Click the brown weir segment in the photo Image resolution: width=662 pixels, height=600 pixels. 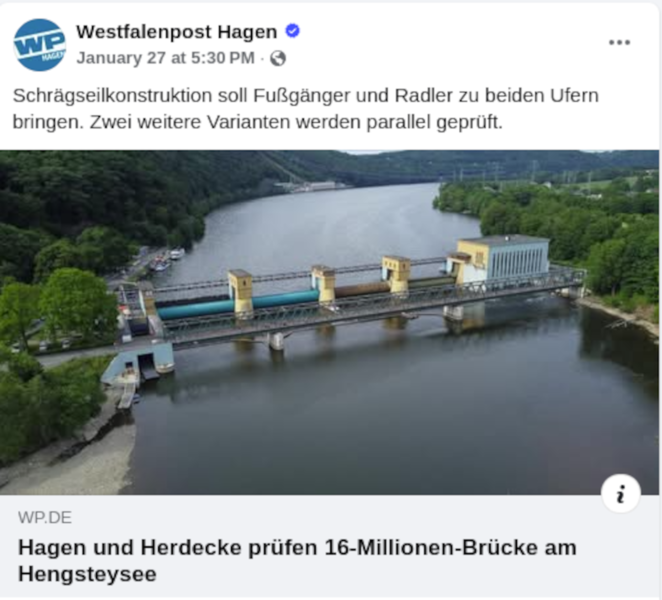(361, 289)
